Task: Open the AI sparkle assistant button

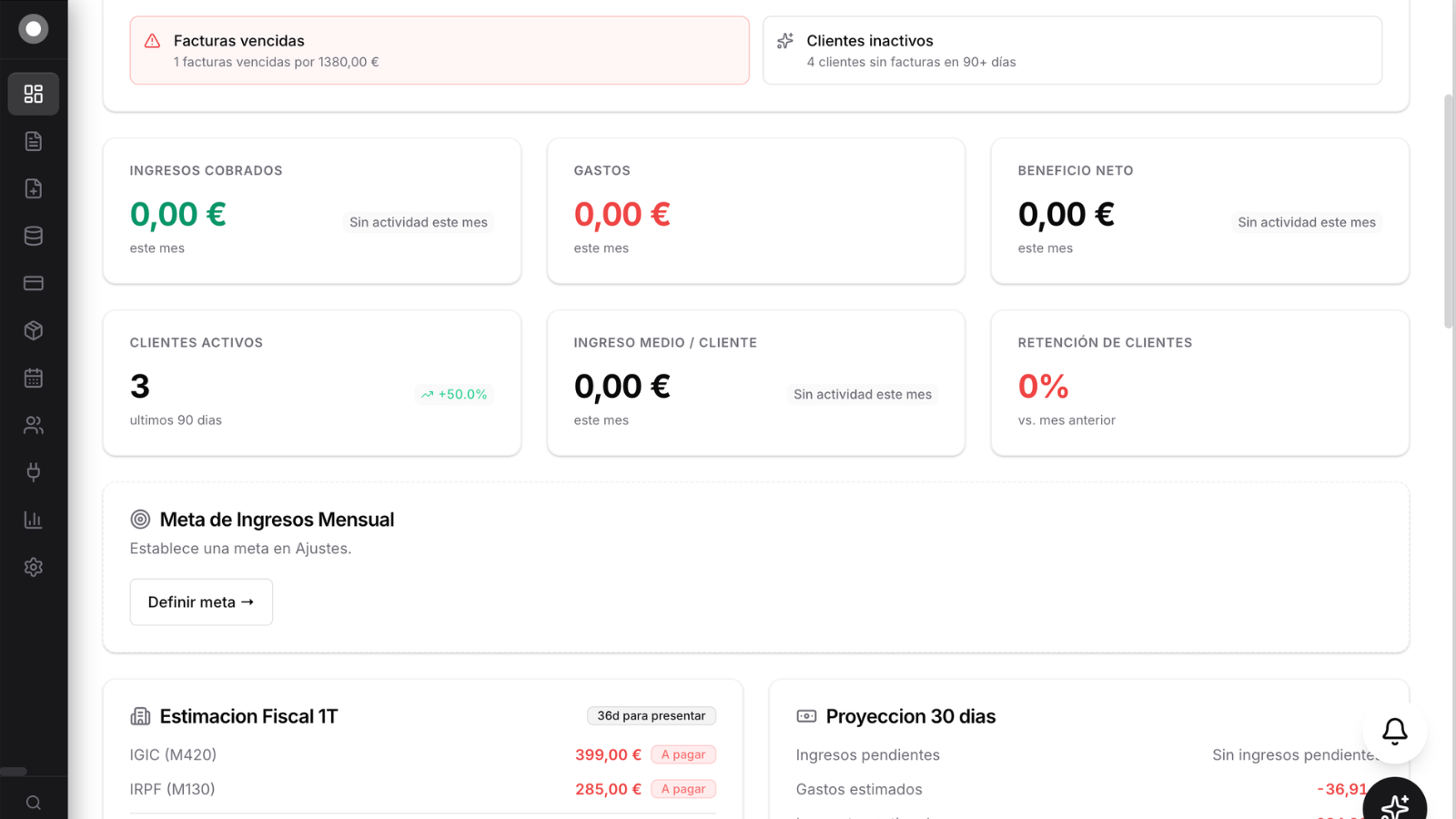Action: point(1394,804)
